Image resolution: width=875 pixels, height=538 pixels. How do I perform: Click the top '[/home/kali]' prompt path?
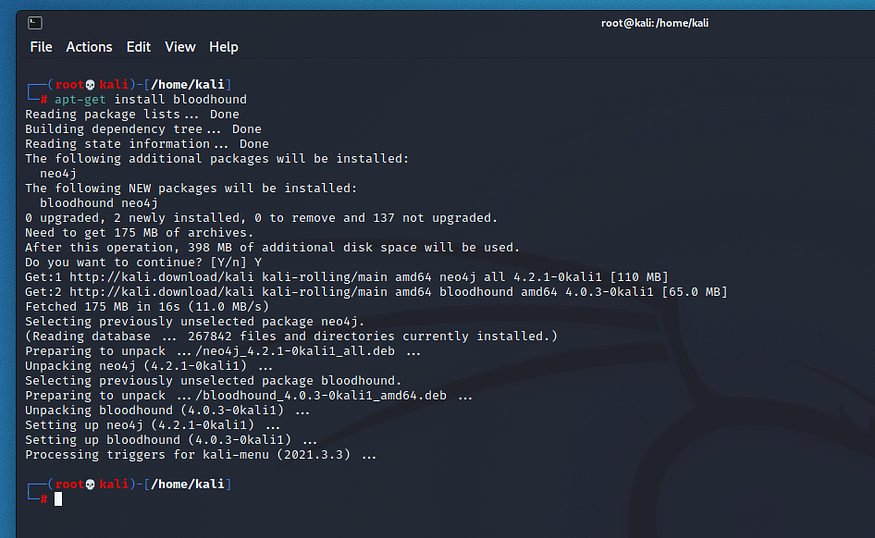pos(188,84)
